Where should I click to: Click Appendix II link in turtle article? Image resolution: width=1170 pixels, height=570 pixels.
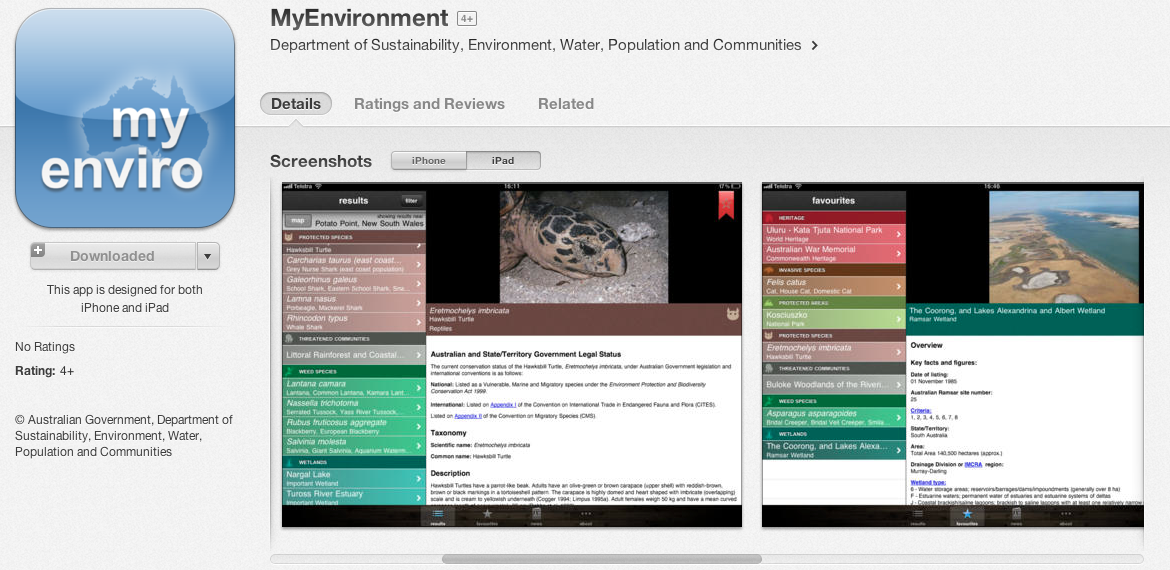pyautogui.click(x=468, y=416)
